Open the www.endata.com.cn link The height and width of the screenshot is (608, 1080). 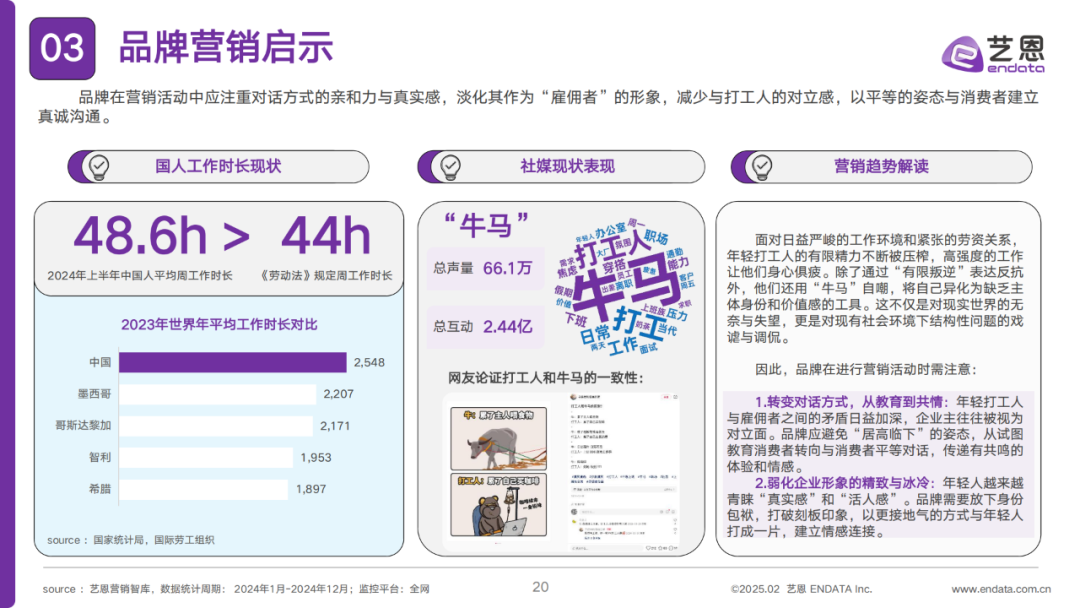(1001, 589)
